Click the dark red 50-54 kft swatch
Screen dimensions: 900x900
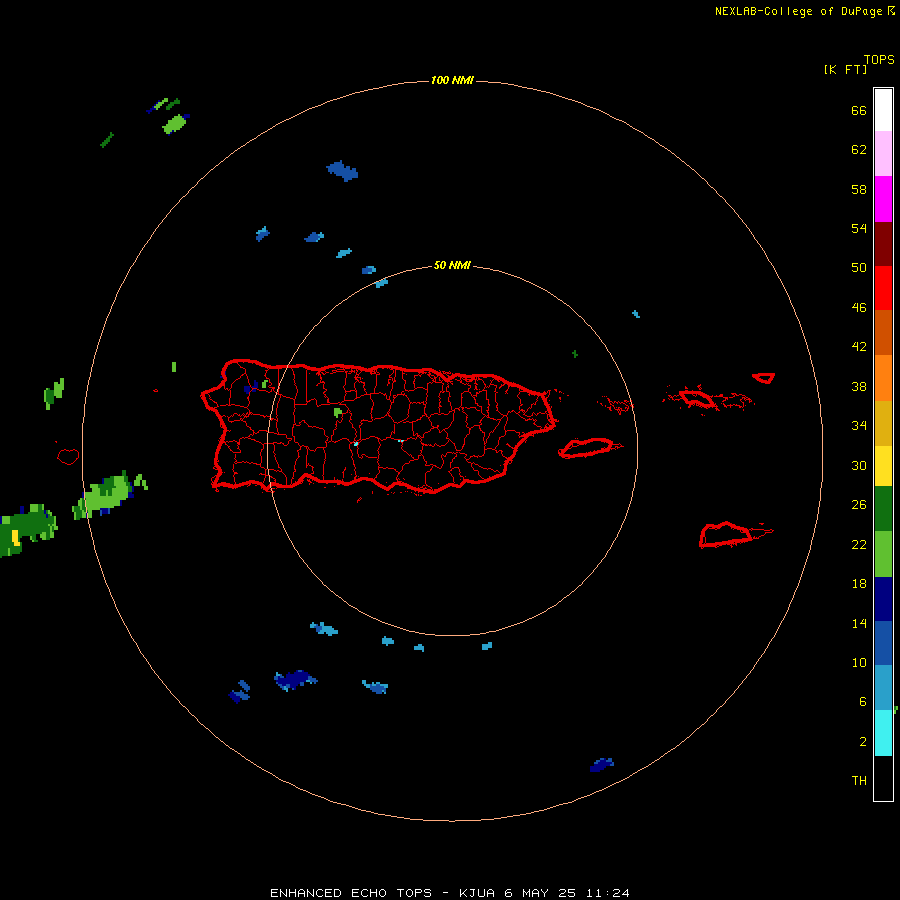(883, 243)
